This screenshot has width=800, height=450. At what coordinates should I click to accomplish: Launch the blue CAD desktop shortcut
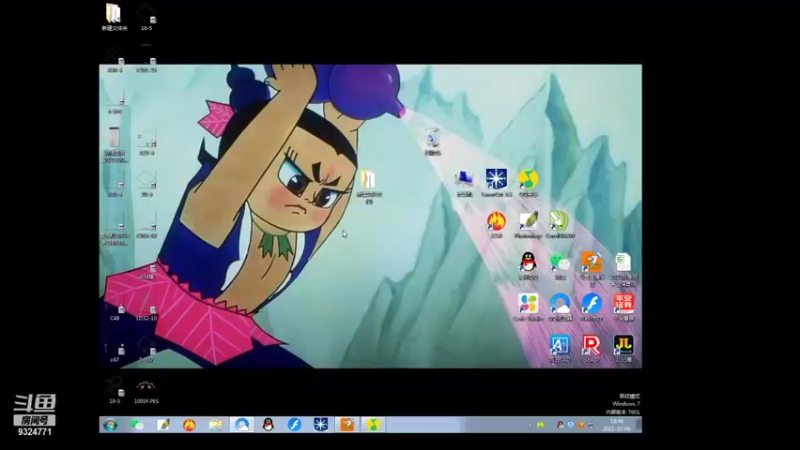560,348
